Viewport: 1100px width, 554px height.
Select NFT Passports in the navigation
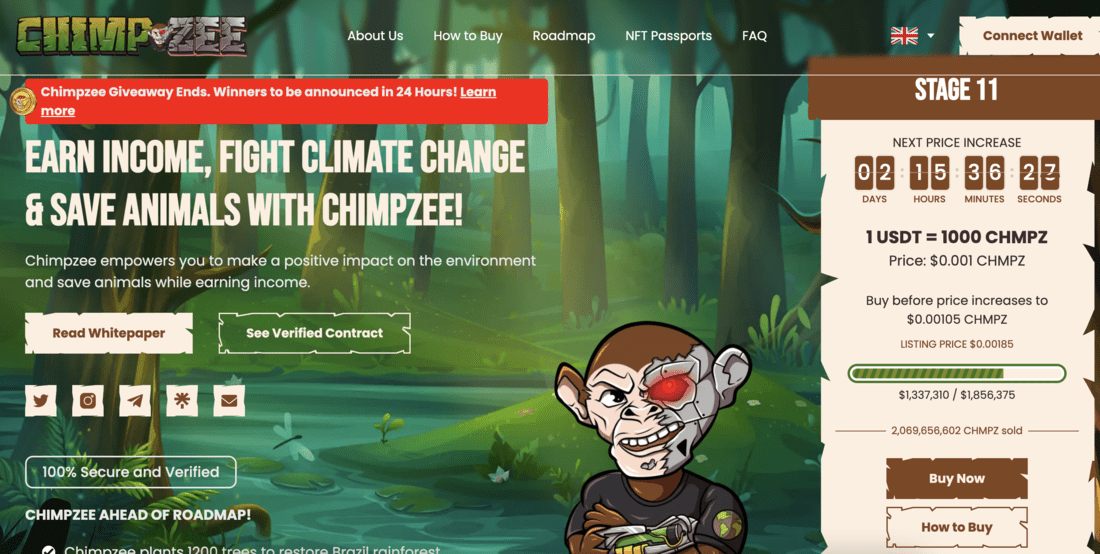[x=669, y=36]
